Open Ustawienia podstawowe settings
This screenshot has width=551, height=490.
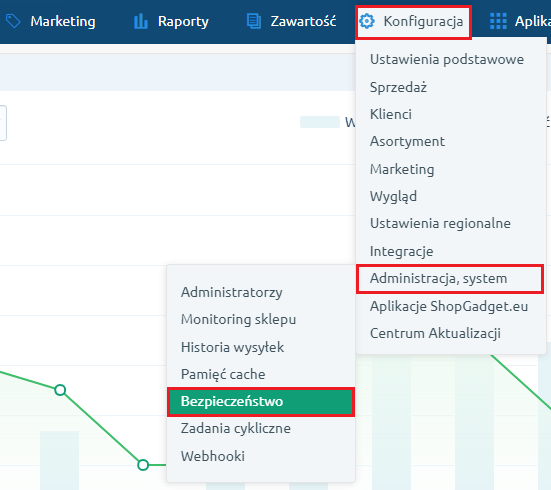[447, 59]
